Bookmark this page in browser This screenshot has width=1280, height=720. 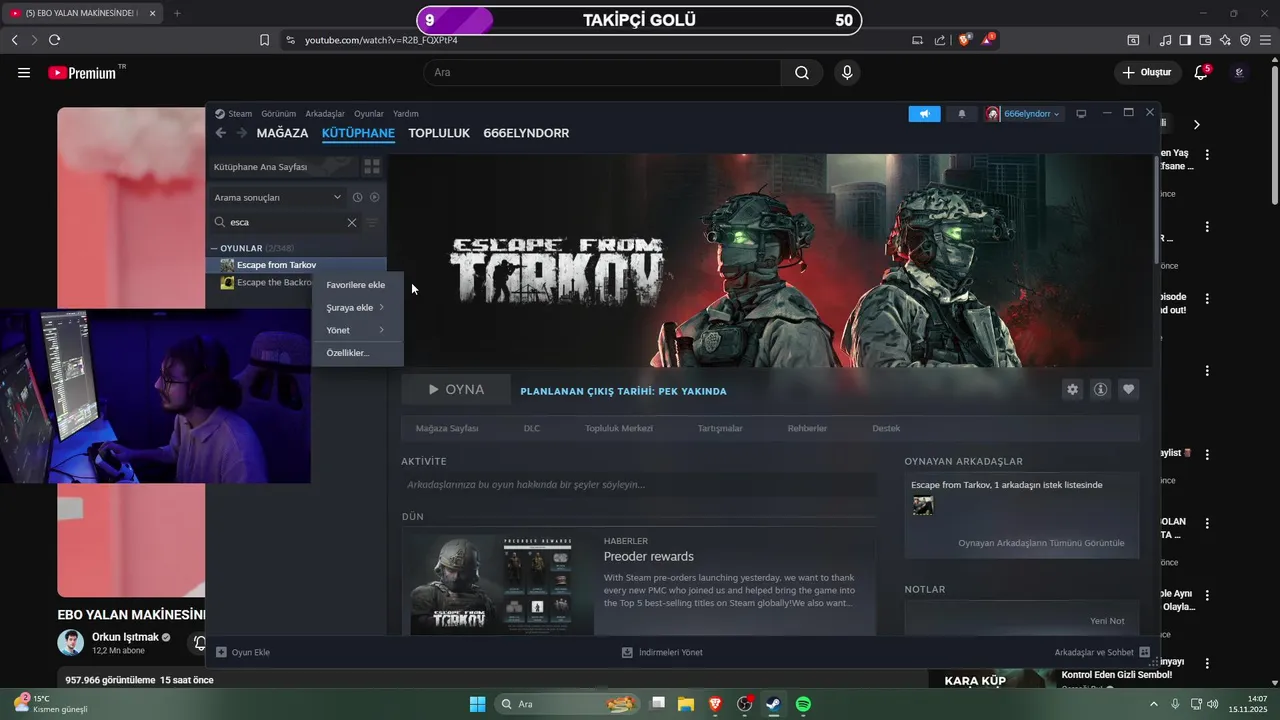[264, 40]
